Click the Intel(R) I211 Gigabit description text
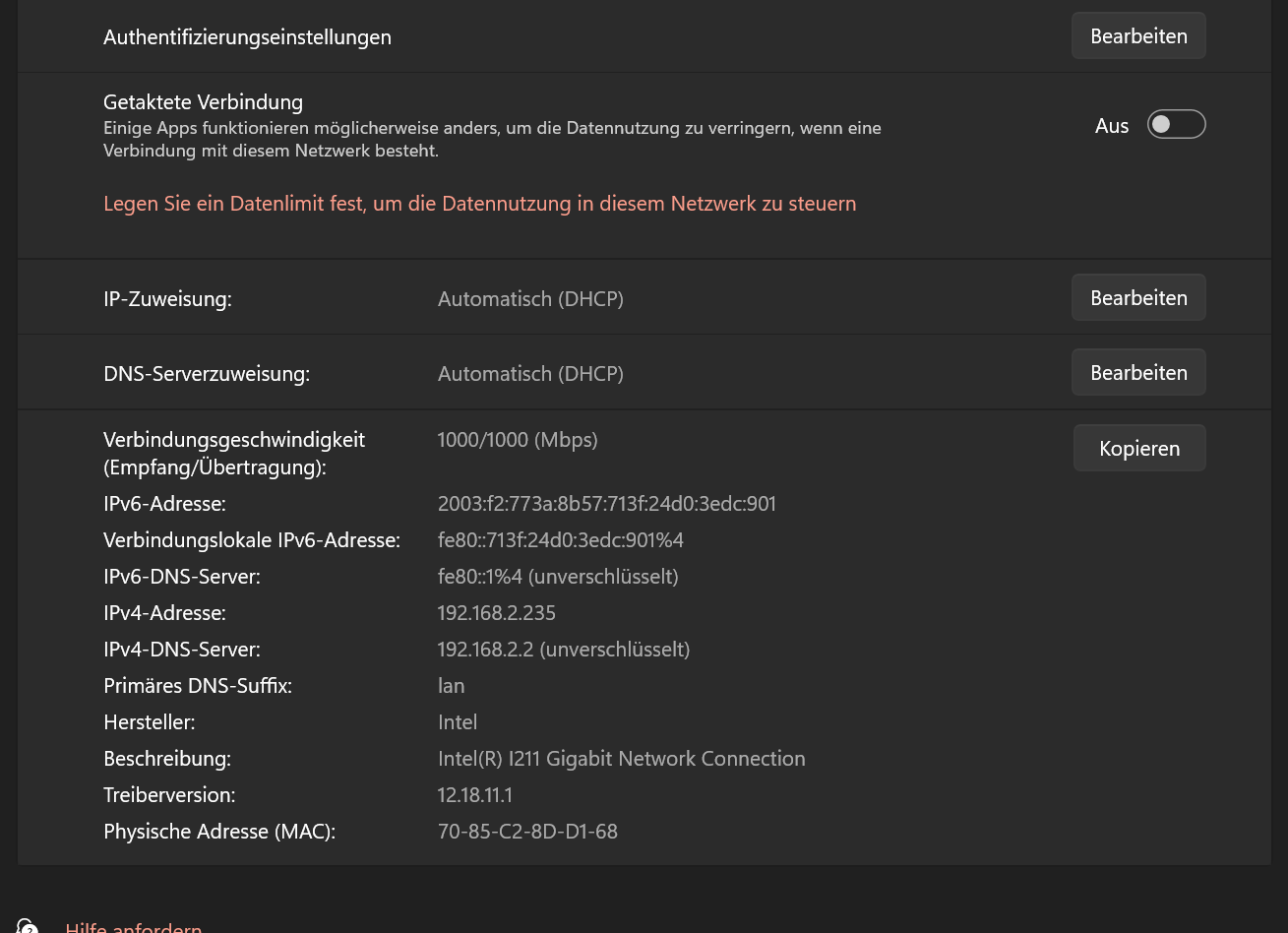 pyautogui.click(x=621, y=759)
